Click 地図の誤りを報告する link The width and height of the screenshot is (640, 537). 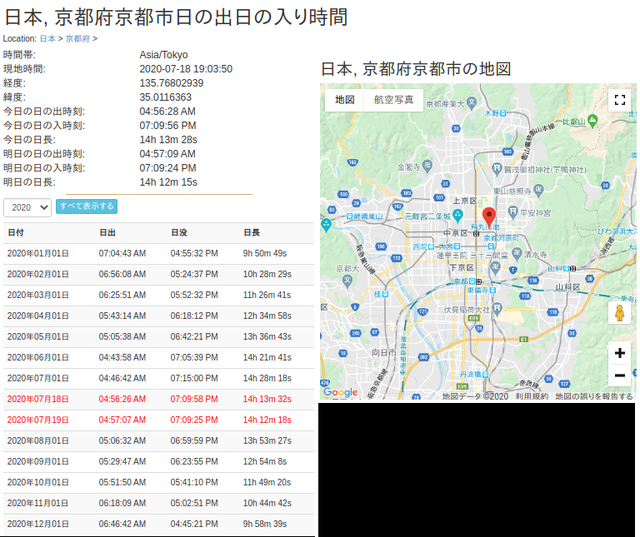[594, 396]
